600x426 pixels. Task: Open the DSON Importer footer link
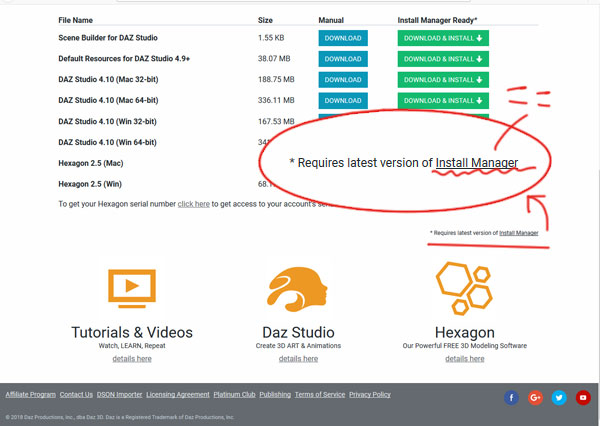[119, 395]
